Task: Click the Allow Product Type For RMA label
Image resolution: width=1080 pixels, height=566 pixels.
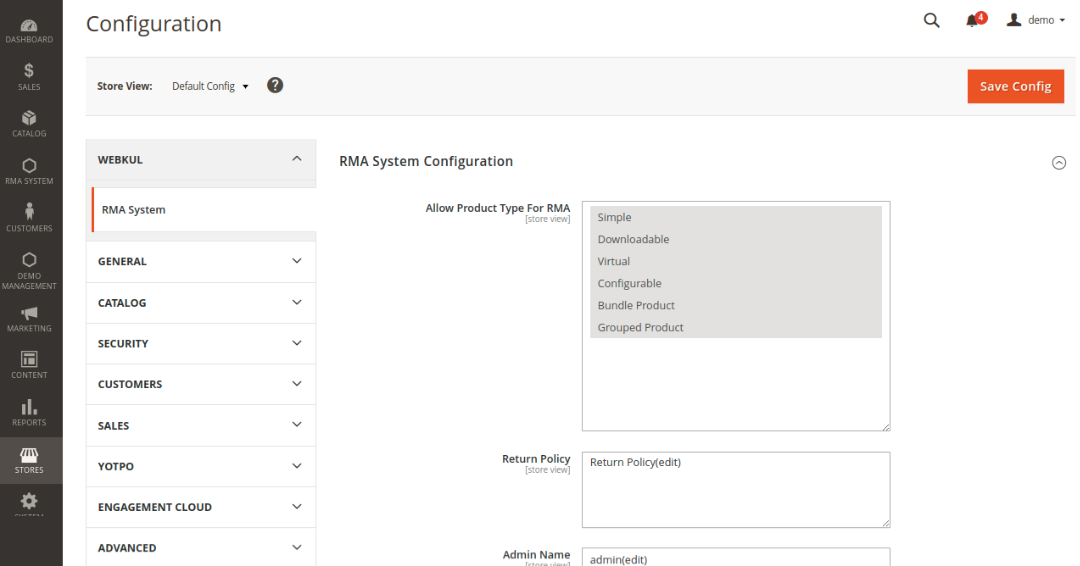Action: coord(497,208)
